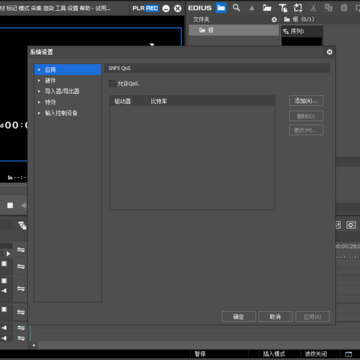
Task: Click the copy icon in bin toolbar
Action: point(329,8)
